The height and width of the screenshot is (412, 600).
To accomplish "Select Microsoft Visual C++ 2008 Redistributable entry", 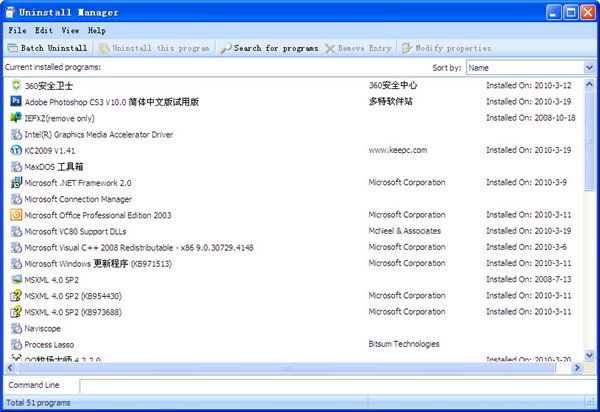I will [139, 248].
